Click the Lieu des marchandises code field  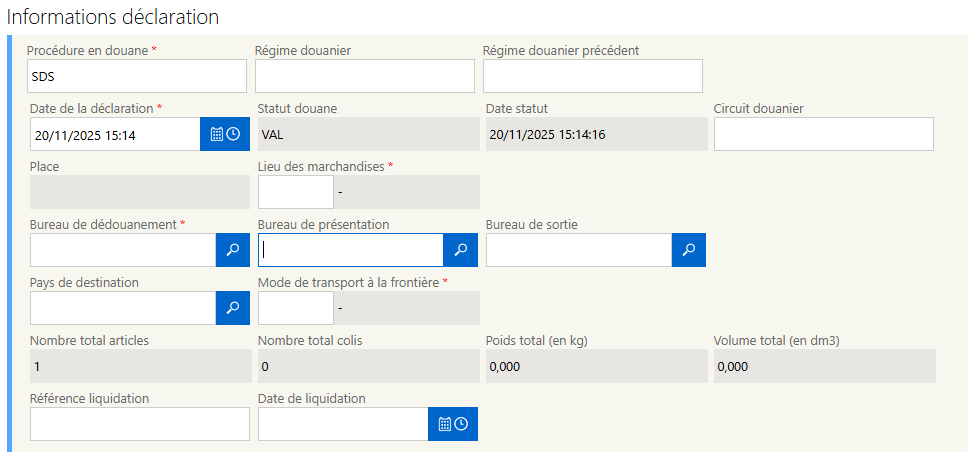point(295,192)
